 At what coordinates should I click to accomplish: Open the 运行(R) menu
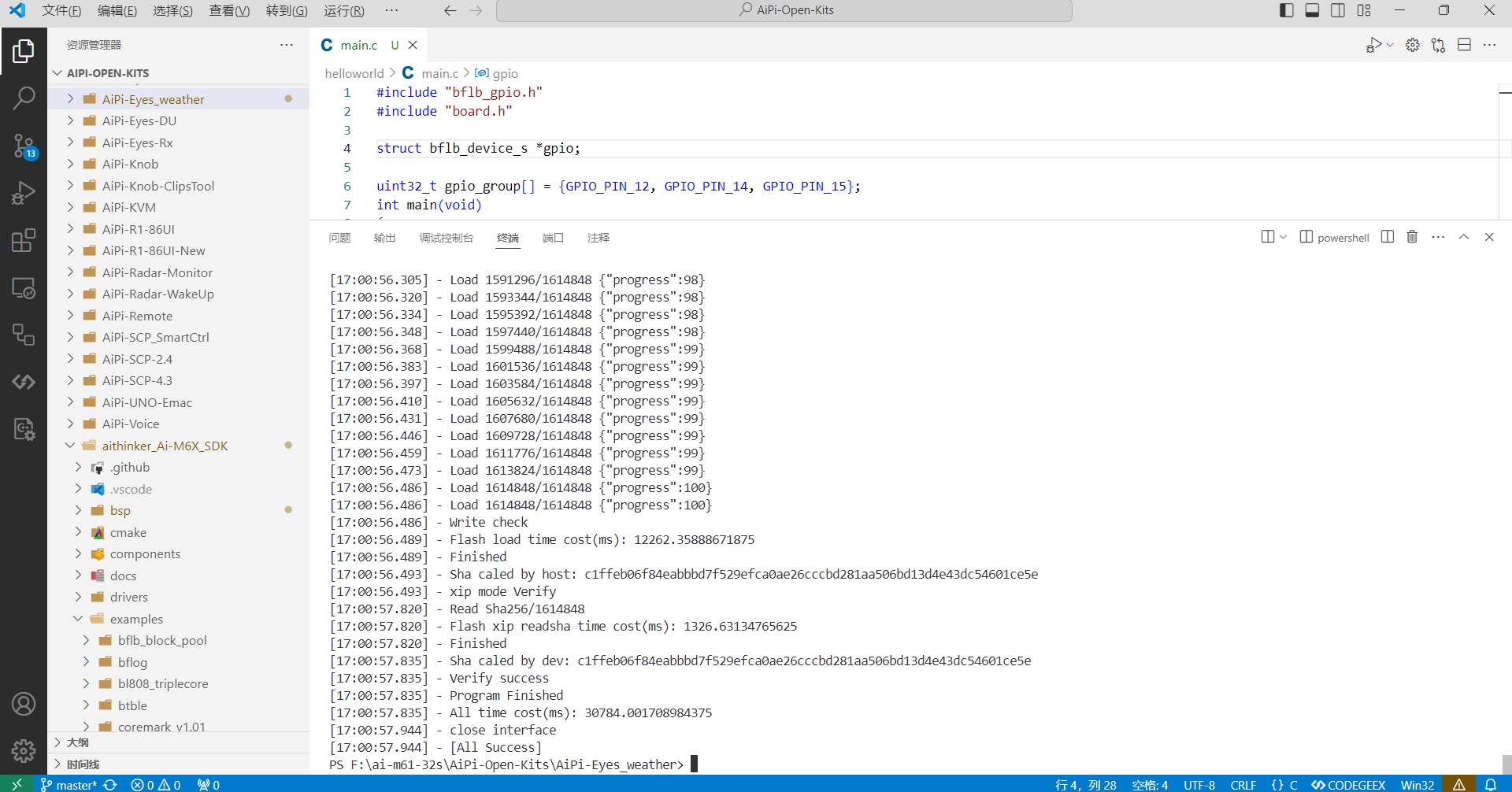coord(344,11)
